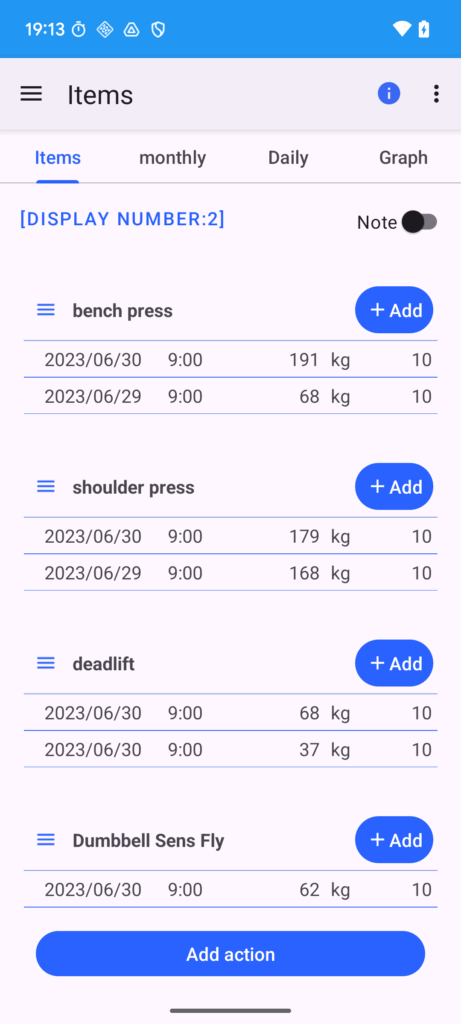This screenshot has height=1024, width=461.
Task: Switch to the monthly tab
Action: 172,157
